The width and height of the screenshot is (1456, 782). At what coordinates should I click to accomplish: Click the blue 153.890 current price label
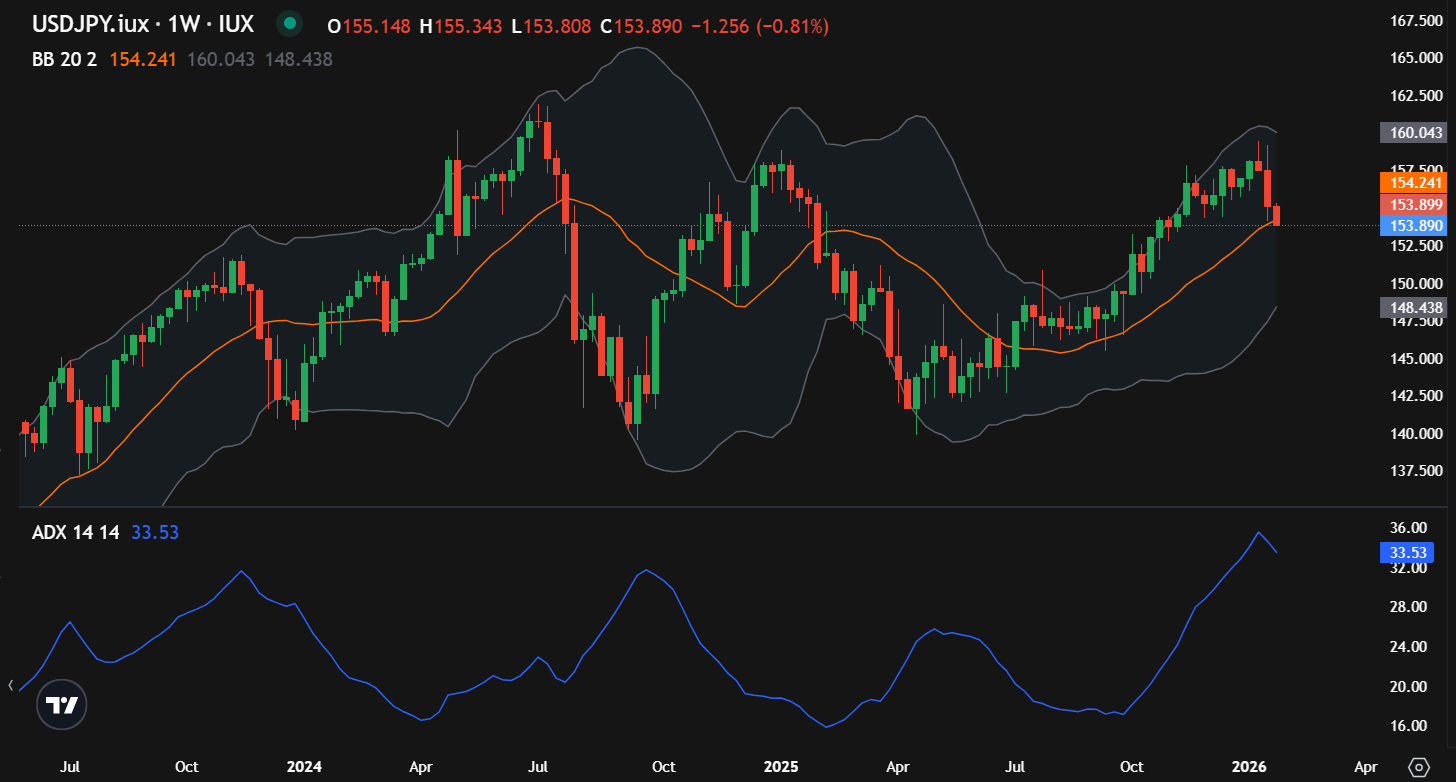(x=1412, y=226)
